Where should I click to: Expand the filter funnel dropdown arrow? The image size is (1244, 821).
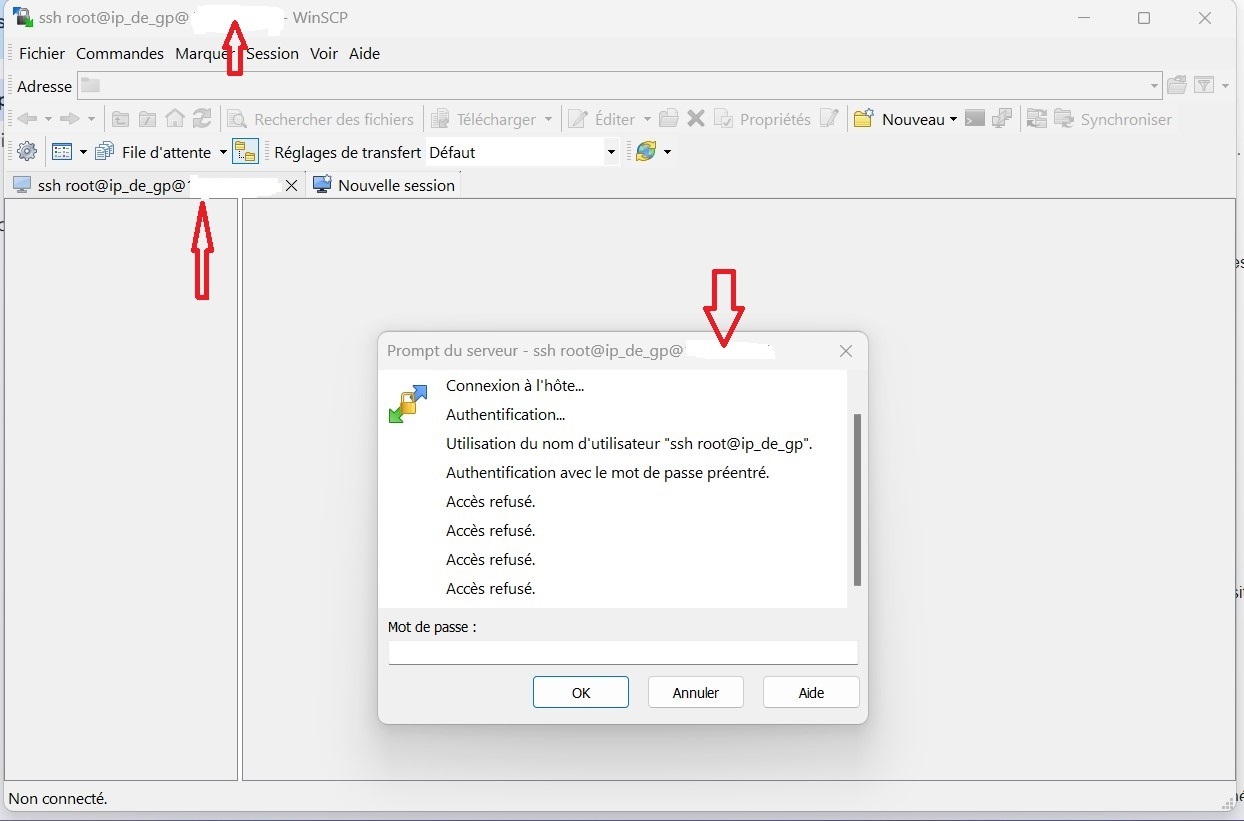pos(1226,86)
